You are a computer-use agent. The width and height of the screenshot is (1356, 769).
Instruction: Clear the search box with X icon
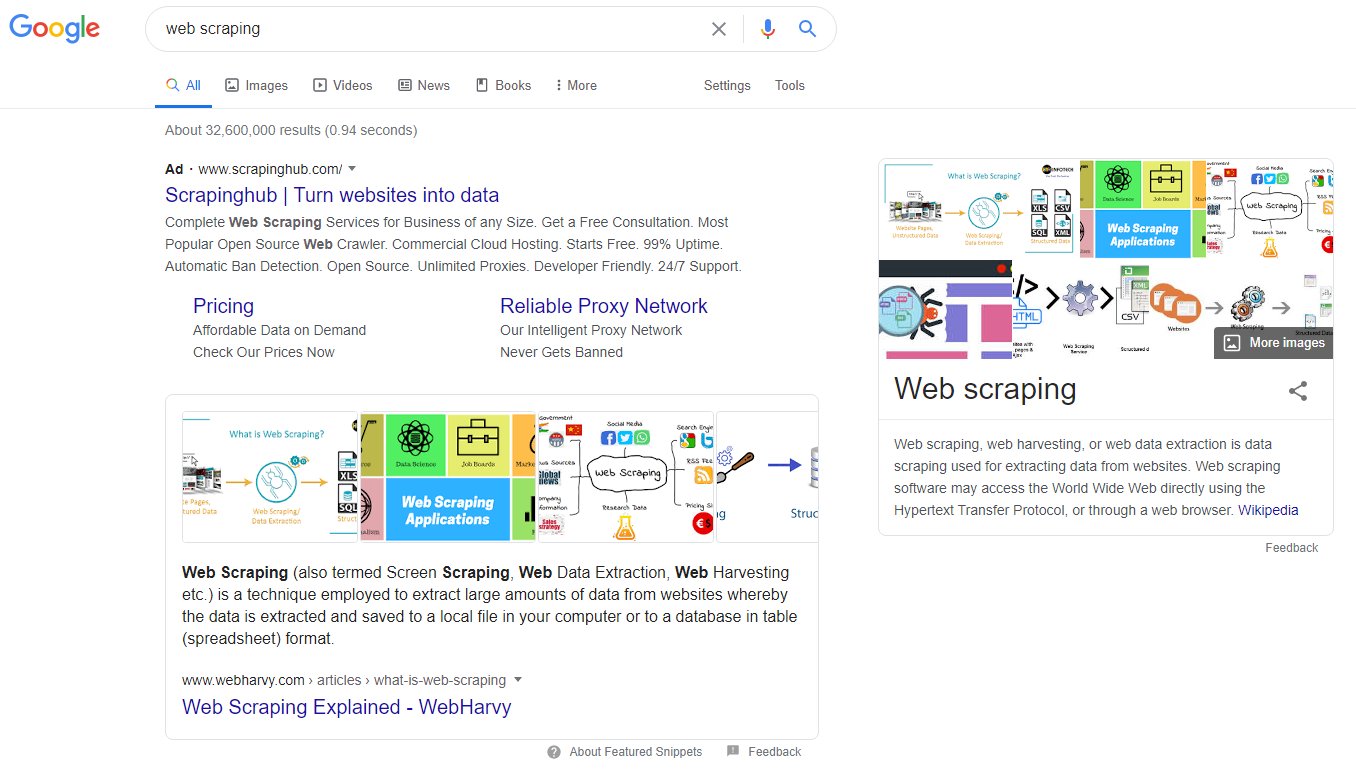tap(719, 29)
